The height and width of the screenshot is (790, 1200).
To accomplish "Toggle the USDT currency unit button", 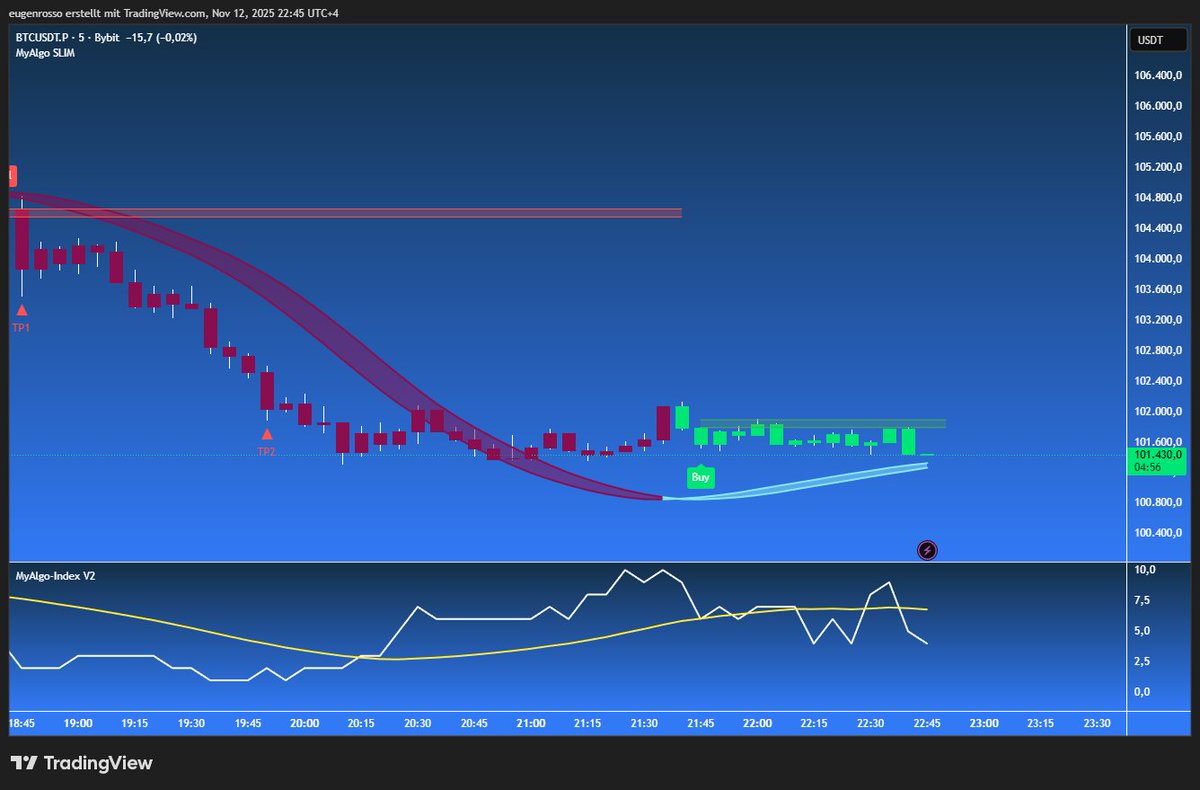I will [1157, 39].
